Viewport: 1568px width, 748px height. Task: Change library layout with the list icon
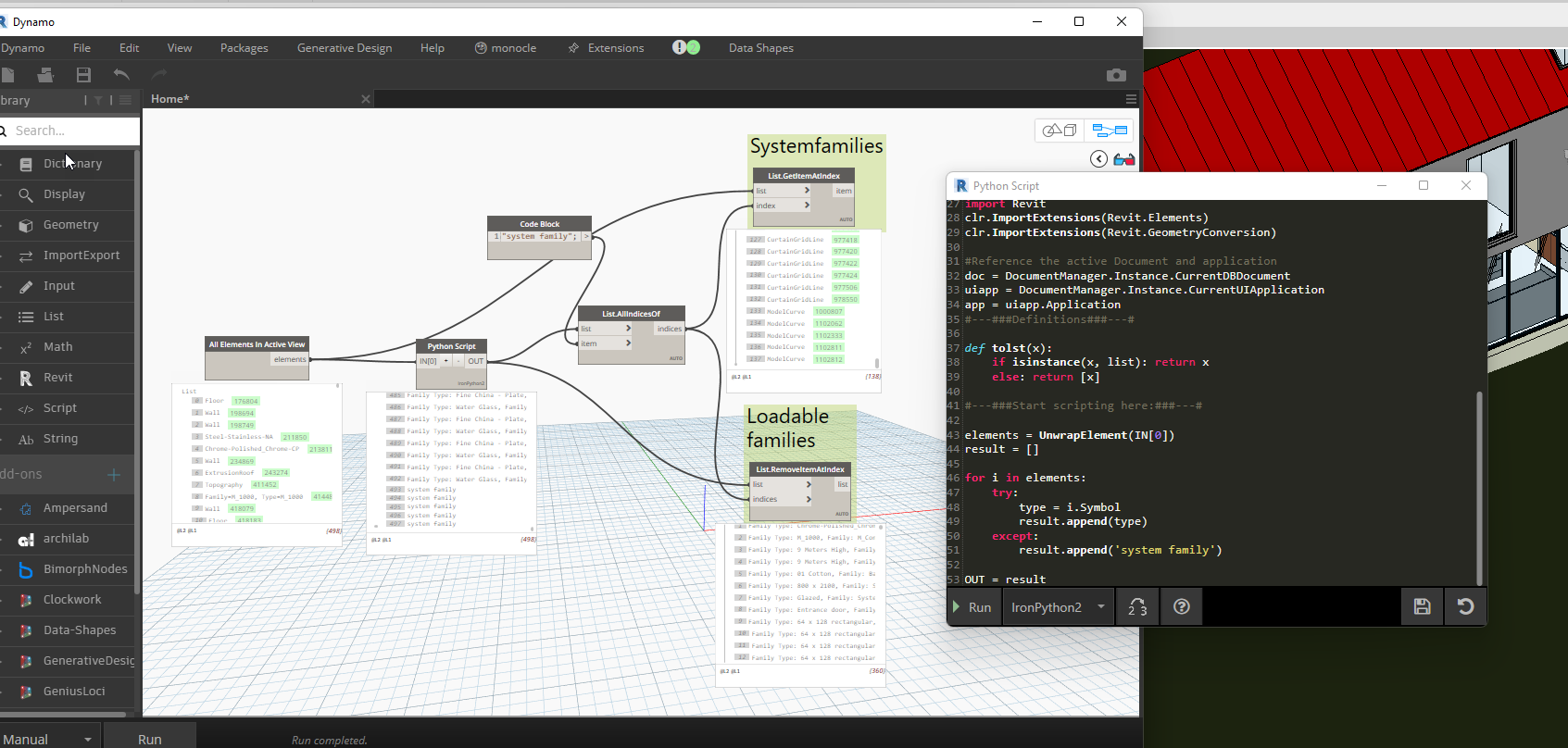click(x=125, y=100)
